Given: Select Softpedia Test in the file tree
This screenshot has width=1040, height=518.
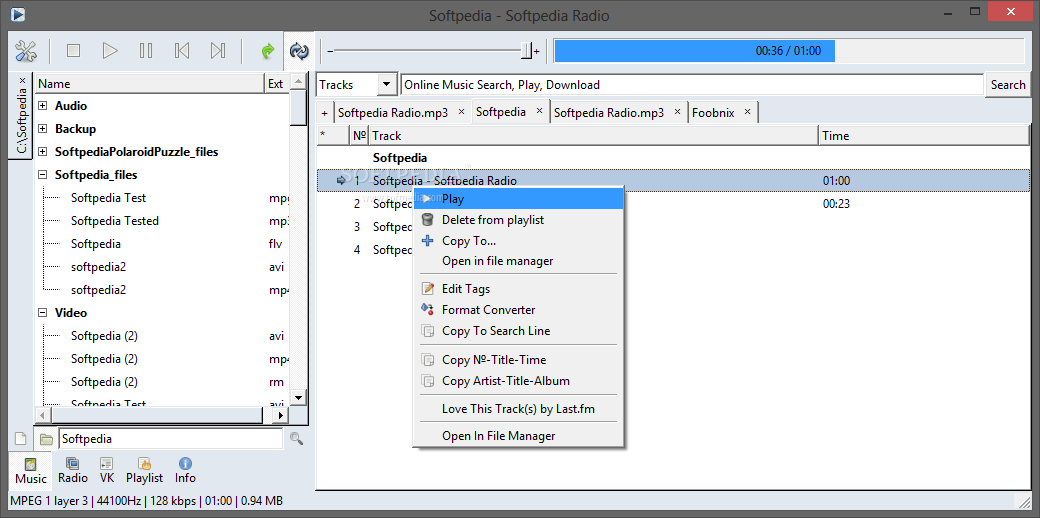Looking at the screenshot, I should (108, 198).
